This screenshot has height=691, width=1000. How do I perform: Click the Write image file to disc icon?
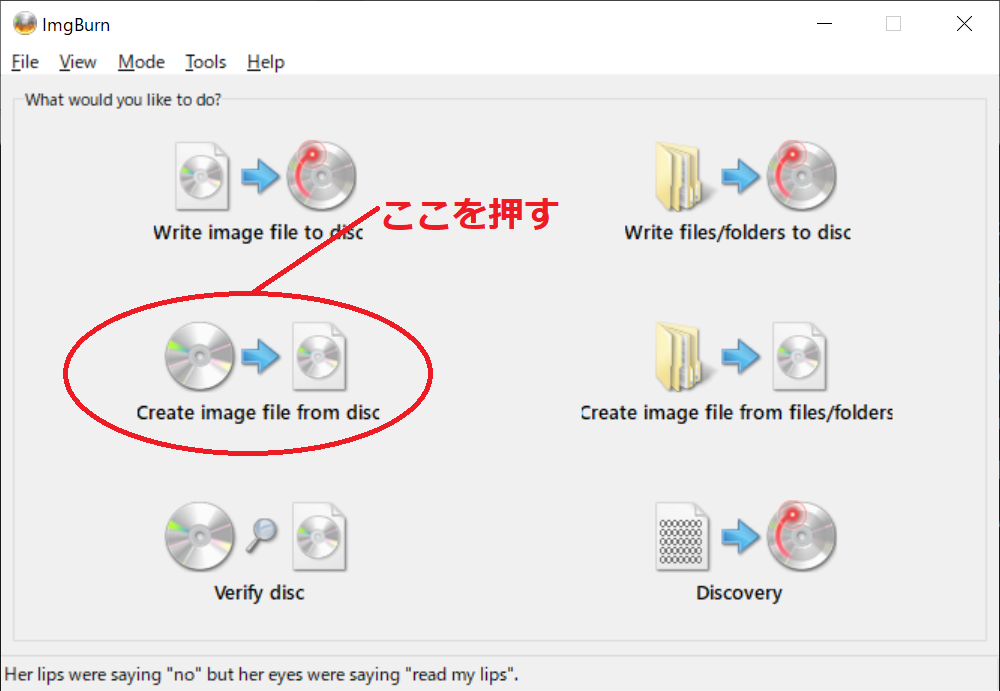click(x=266, y=176)
